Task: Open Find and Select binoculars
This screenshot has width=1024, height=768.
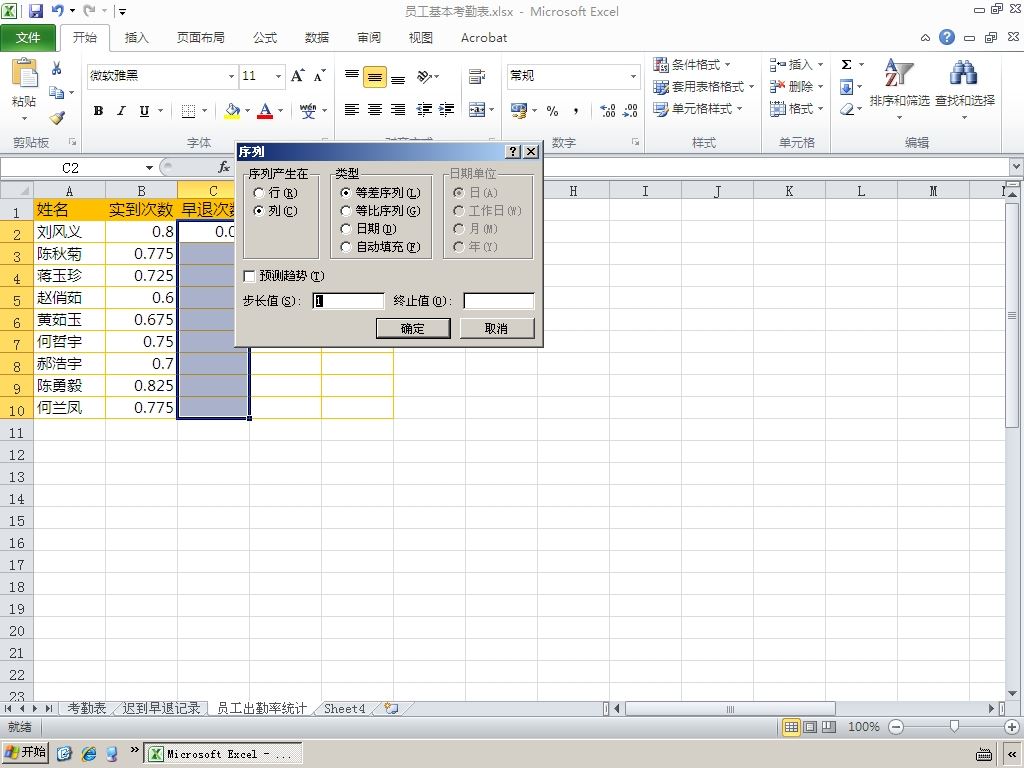Action: (x=965, y=72)
